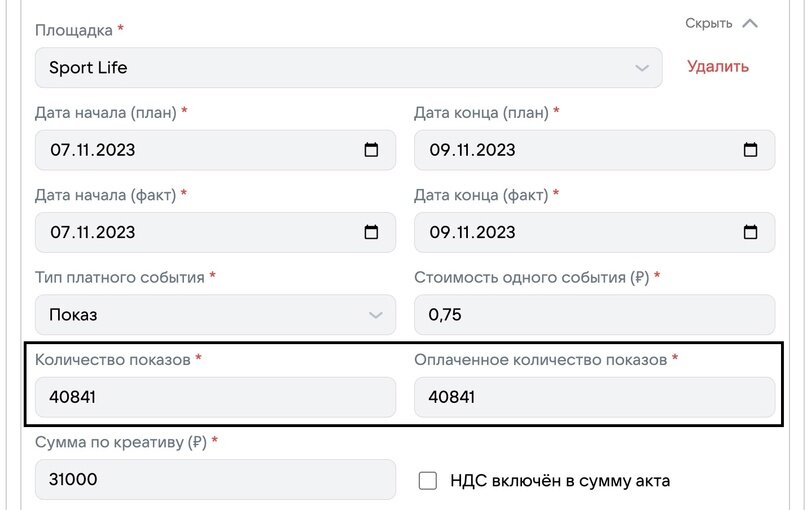The height and width of the screenshot is (510, 807).
Task: Expand Тип платного события dropdown
Action: click(x=215, y=315)
